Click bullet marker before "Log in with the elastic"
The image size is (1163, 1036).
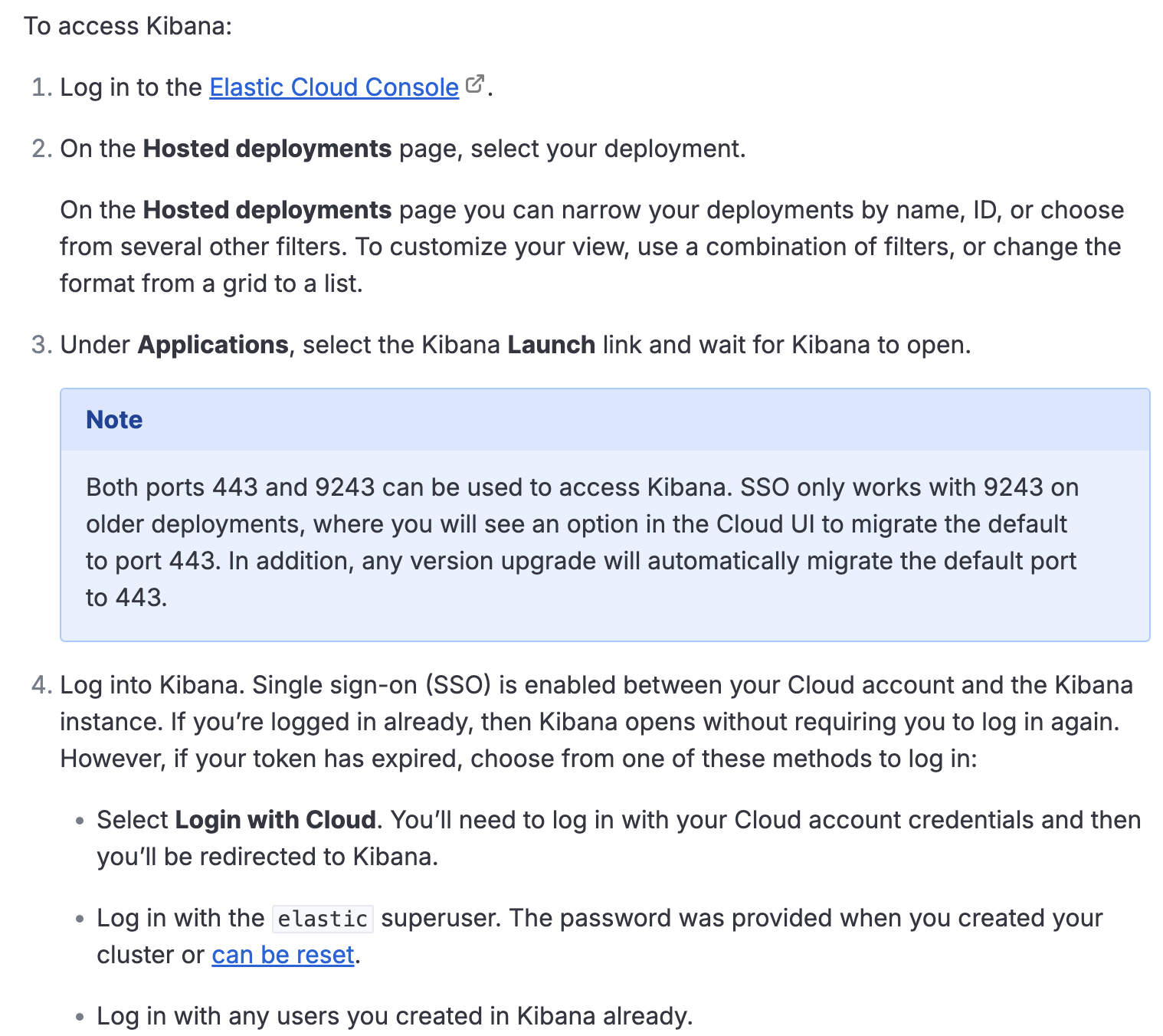[x=80, y=919]
